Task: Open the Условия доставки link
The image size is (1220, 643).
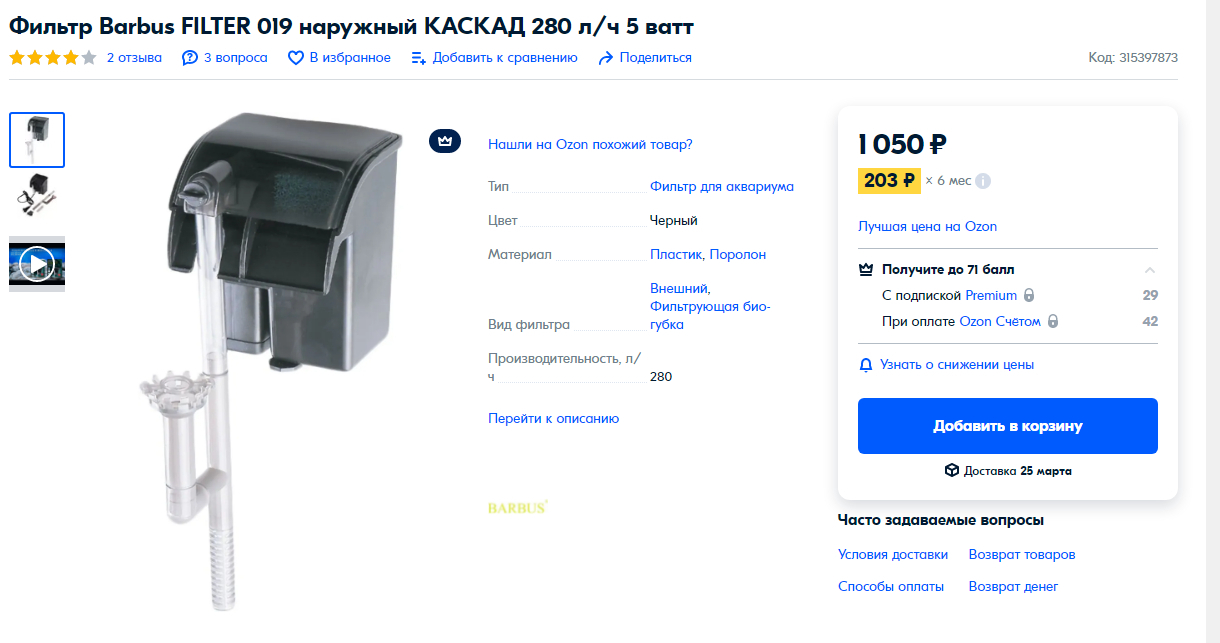Action: (892, 555)
